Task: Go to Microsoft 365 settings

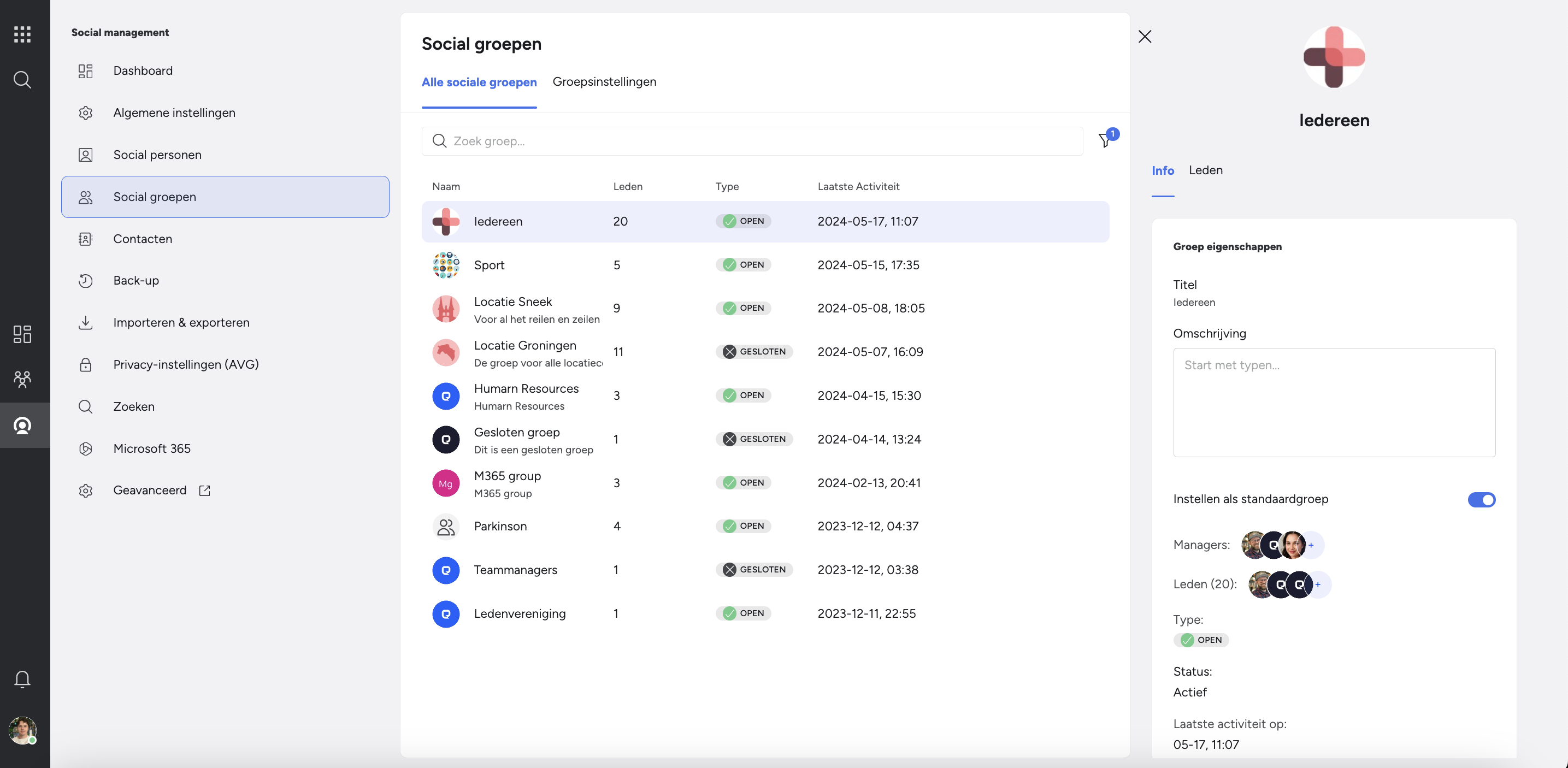Action: click(151, 448)
